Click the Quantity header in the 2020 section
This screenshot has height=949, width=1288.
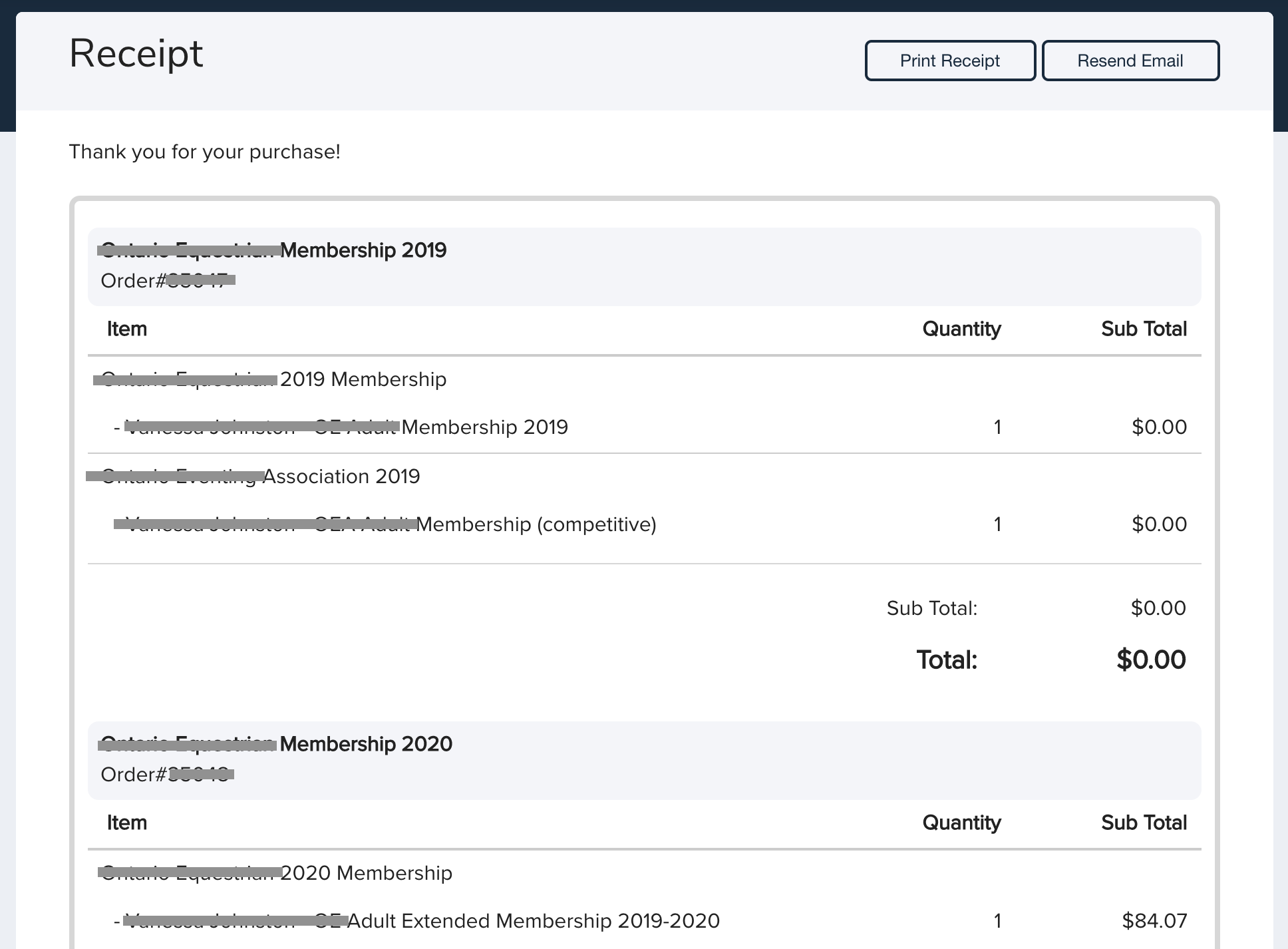coord(961,822)
